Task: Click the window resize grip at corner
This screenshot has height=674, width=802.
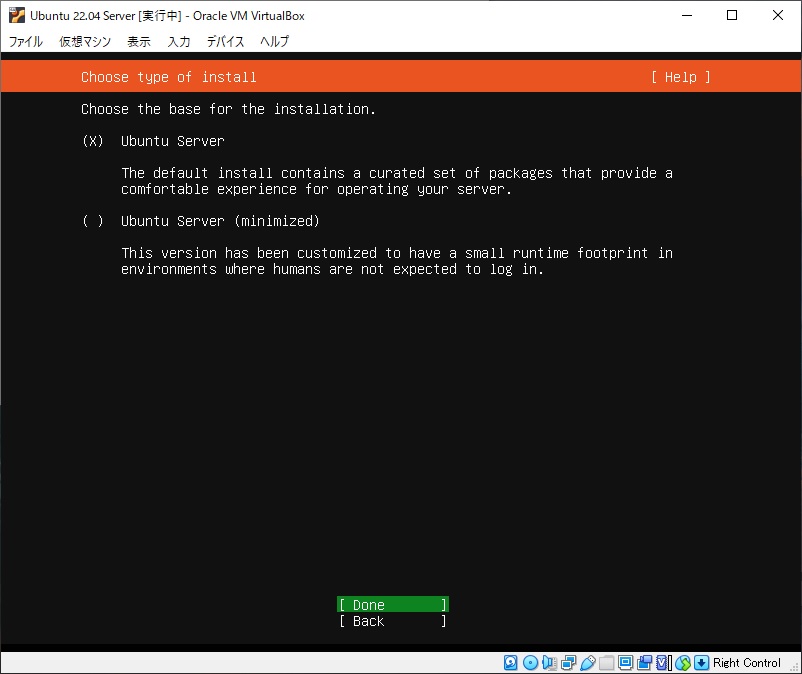Action: (795, 667)
